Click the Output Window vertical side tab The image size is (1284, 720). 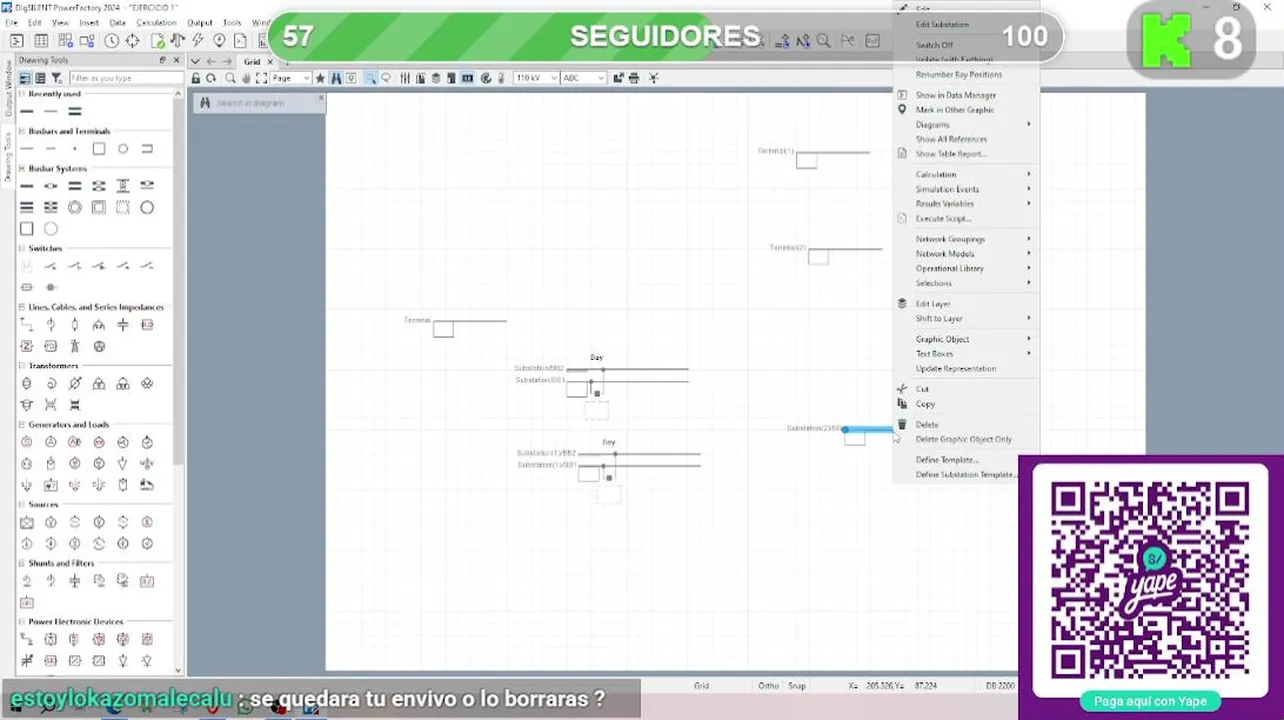[x=8, y=89]
